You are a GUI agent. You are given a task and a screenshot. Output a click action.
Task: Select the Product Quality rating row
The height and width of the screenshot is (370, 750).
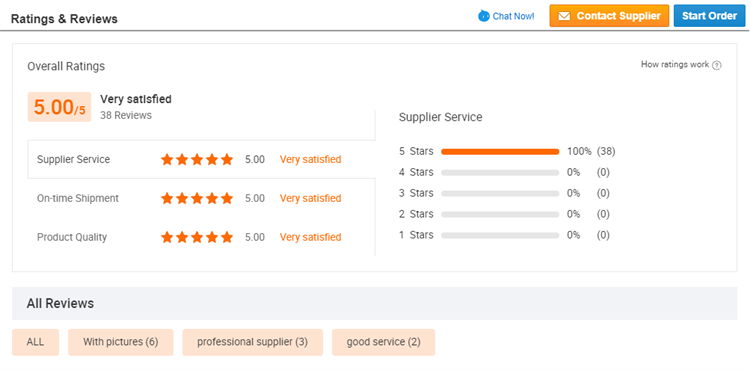point(201,237)
